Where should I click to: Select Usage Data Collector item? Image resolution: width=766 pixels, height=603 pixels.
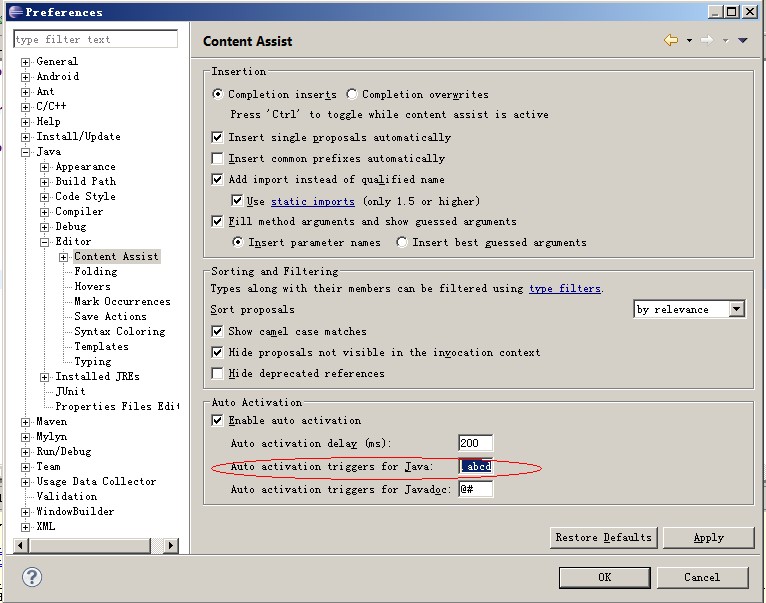tap(96, 482)
